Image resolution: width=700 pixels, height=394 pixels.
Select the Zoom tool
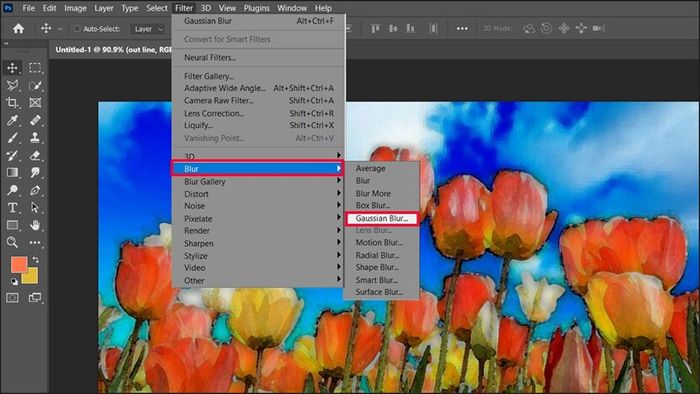12,242
